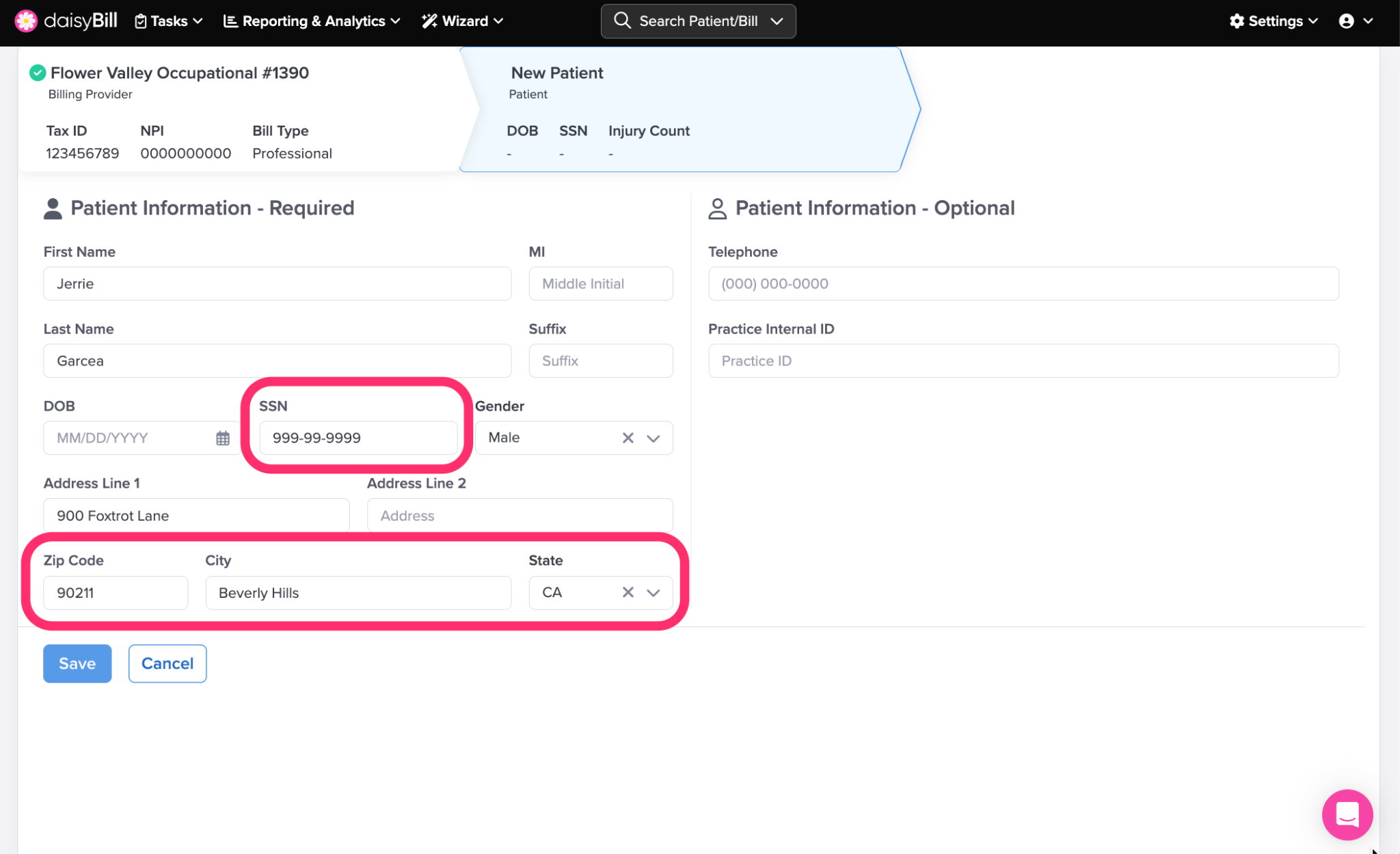Click the Zip Code field
The width and height of the screenshot is (1400, 854).
[x=115, y=592]
